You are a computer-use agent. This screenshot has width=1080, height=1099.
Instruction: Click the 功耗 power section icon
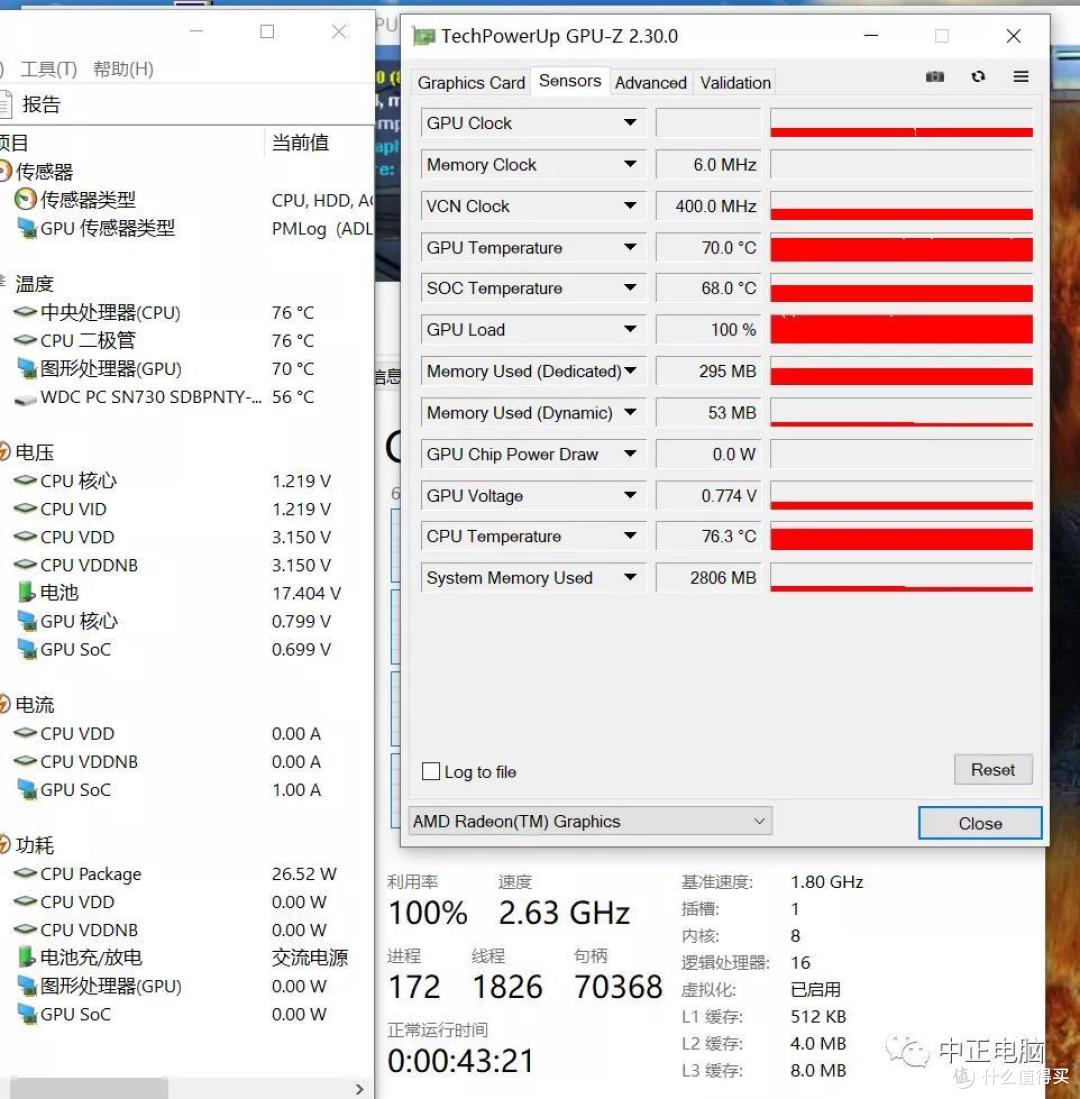(4, 845)
